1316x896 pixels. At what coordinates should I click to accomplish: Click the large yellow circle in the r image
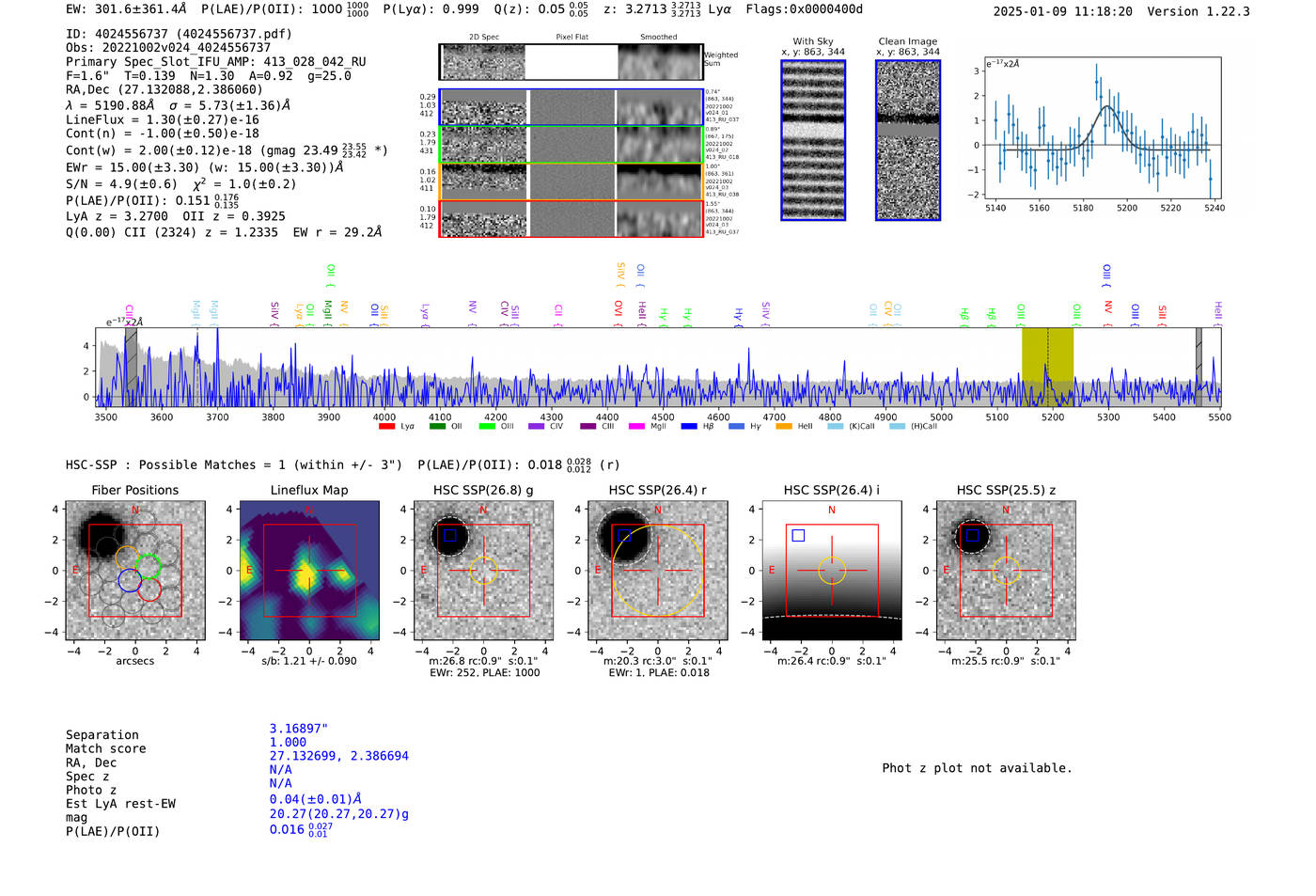point(658,571)
